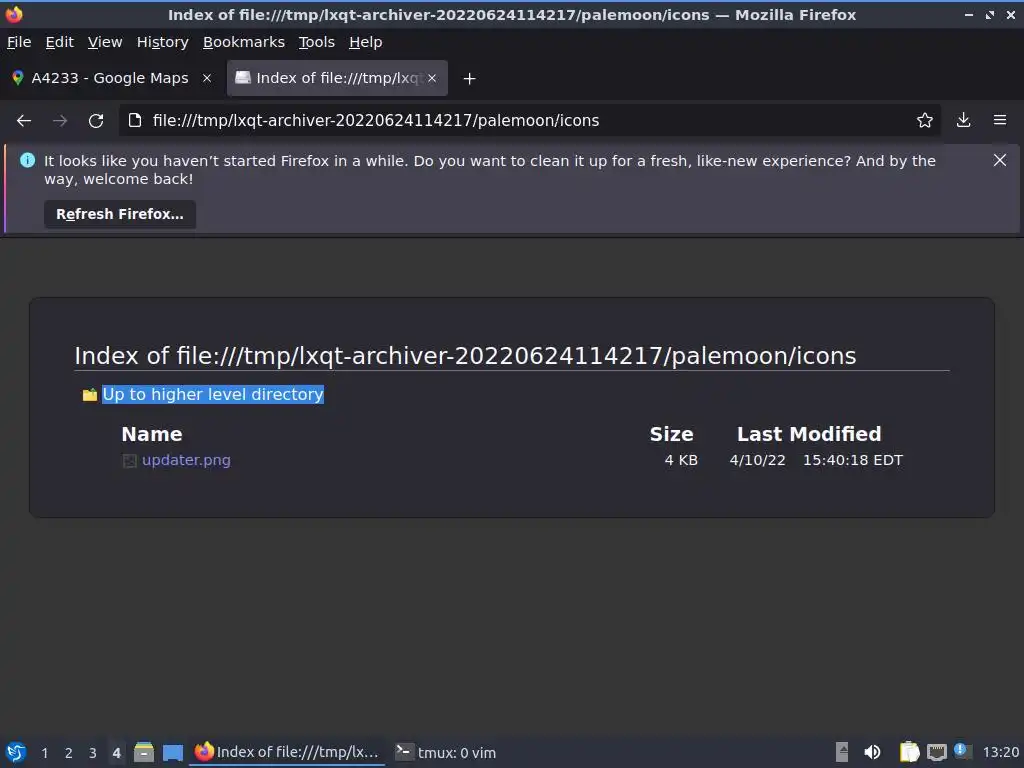Bookmark this page with the star icon

click(924, 120)
